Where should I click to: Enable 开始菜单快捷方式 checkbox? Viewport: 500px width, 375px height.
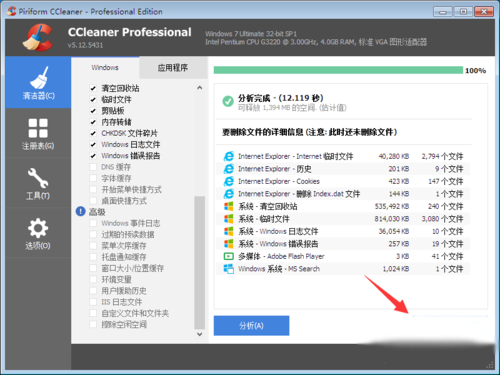point(93,189)
